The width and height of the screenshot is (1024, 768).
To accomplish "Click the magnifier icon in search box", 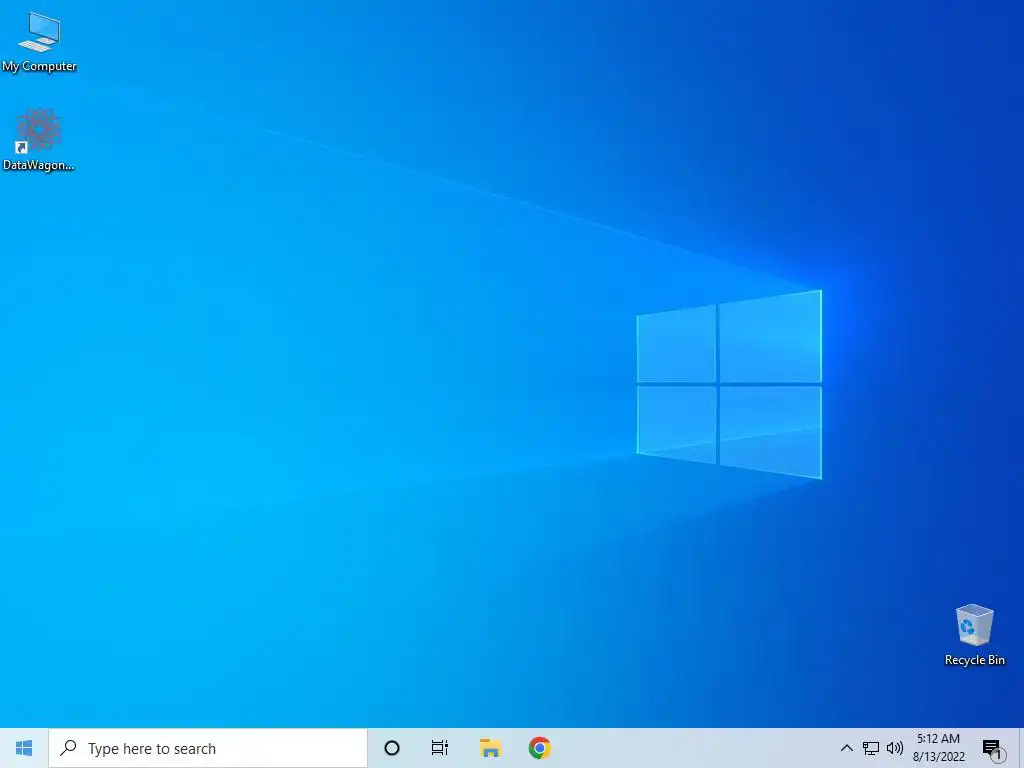I will coord(68,748).
